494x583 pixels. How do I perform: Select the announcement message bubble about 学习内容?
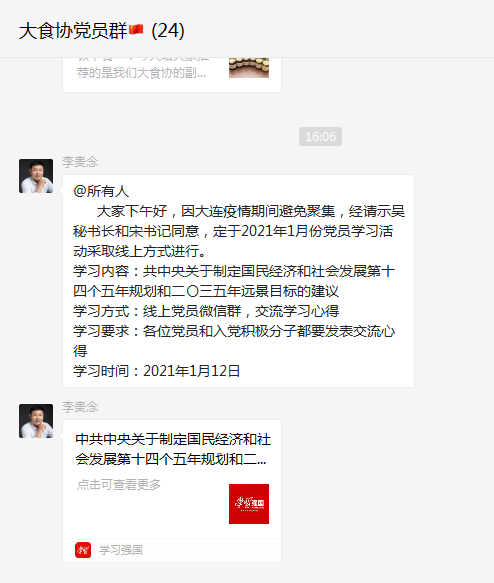click(238, 281)
